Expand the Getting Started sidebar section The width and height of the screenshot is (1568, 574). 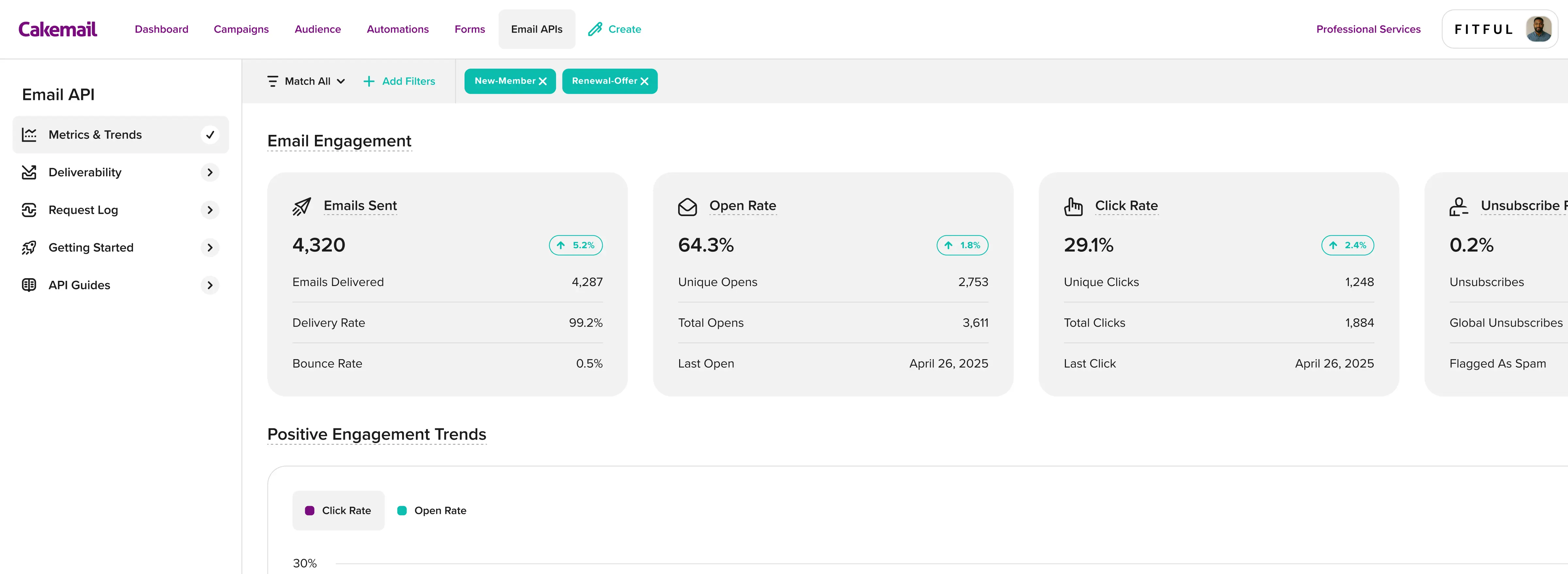tap(210, 248)
